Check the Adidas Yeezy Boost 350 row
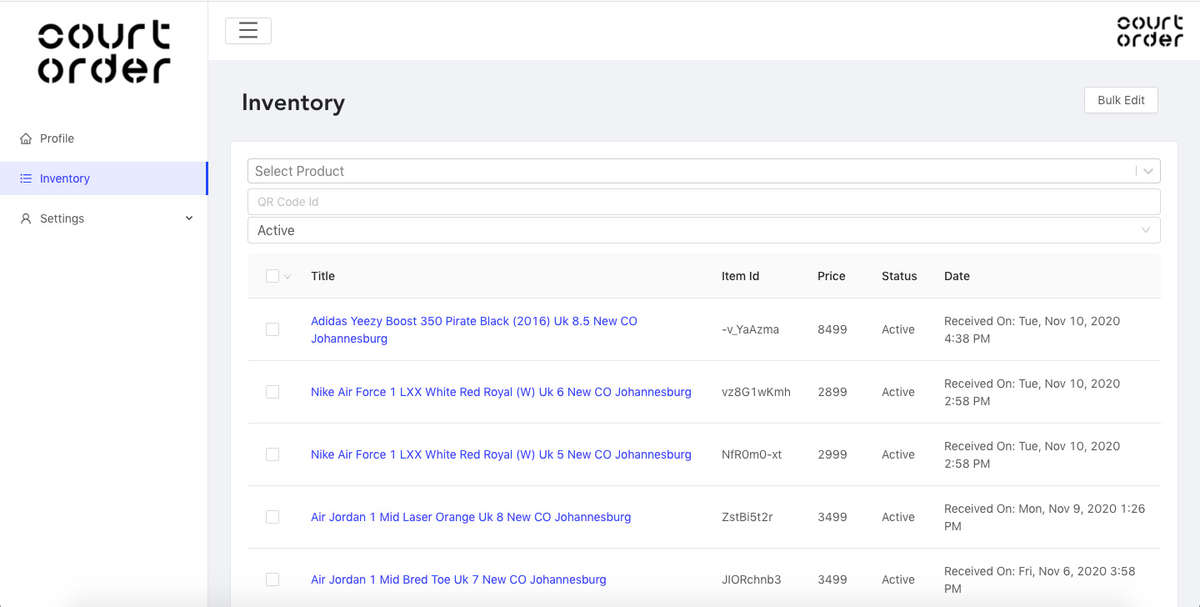This screenshot has width=1200, height=607. (x=272, y=329)
